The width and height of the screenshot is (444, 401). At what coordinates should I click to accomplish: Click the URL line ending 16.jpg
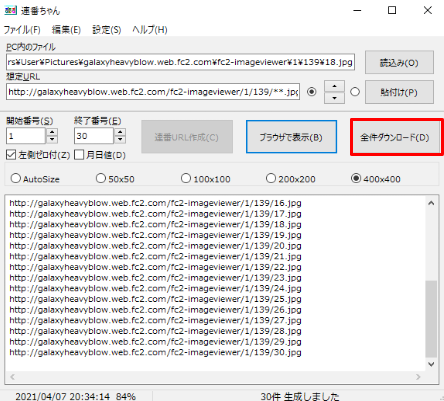[155, 203]
